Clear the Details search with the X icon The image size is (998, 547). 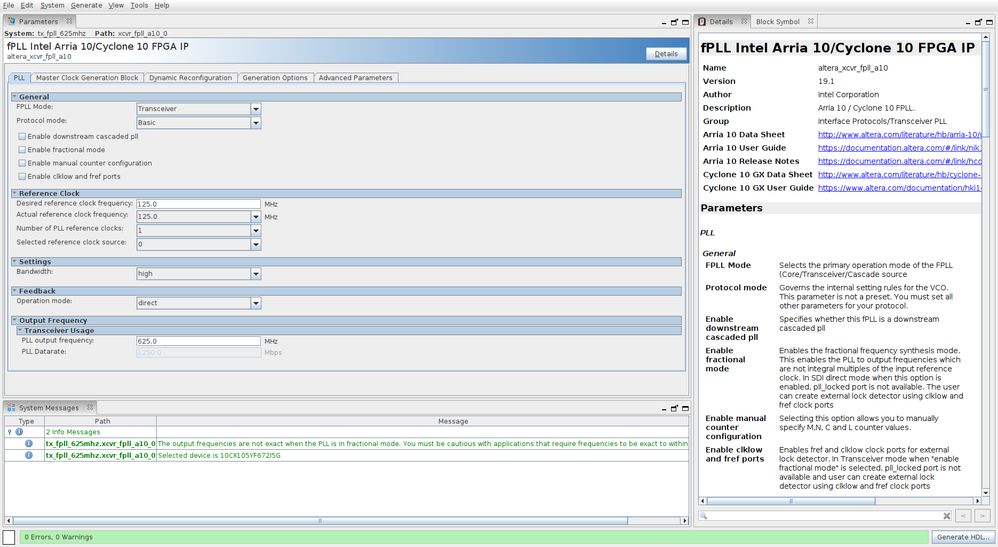tap(946, 516)
